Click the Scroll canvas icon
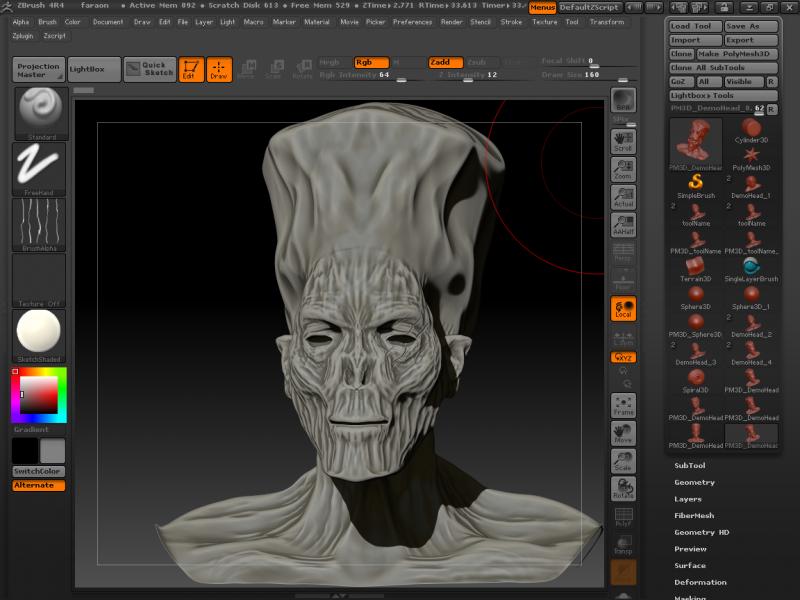The width and height of the screenshot is (800, 600). coord(623,140)
